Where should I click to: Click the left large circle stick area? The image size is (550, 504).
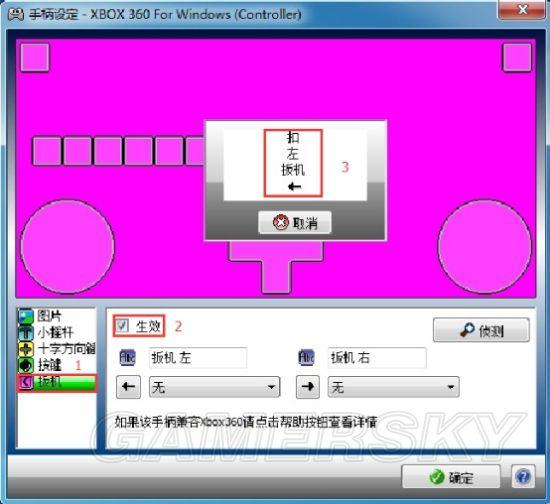coord(67,247)
